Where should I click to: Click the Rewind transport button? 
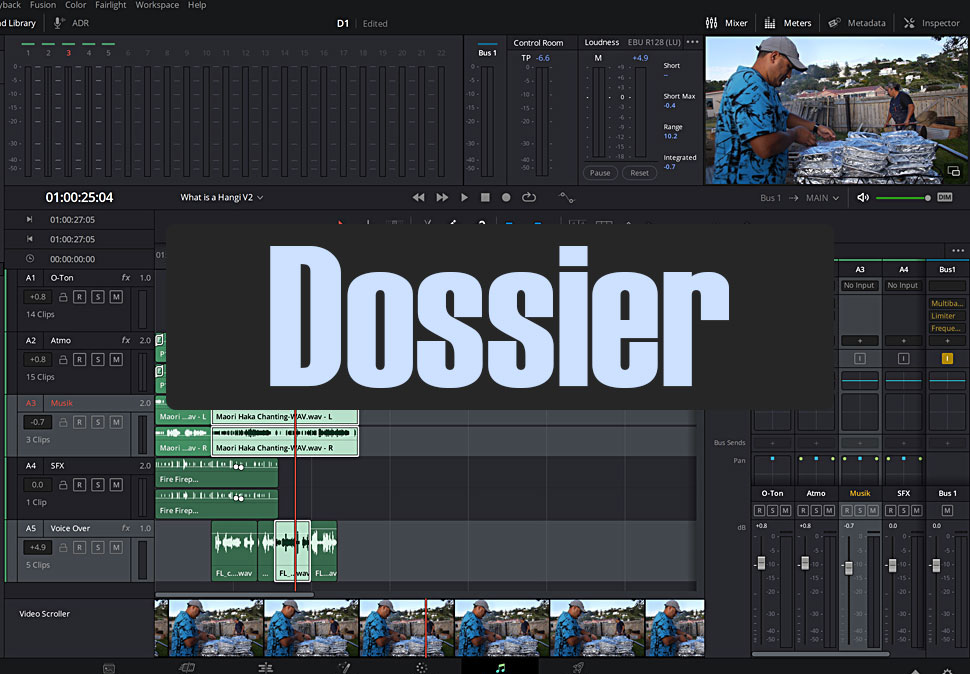click(419, 198)
